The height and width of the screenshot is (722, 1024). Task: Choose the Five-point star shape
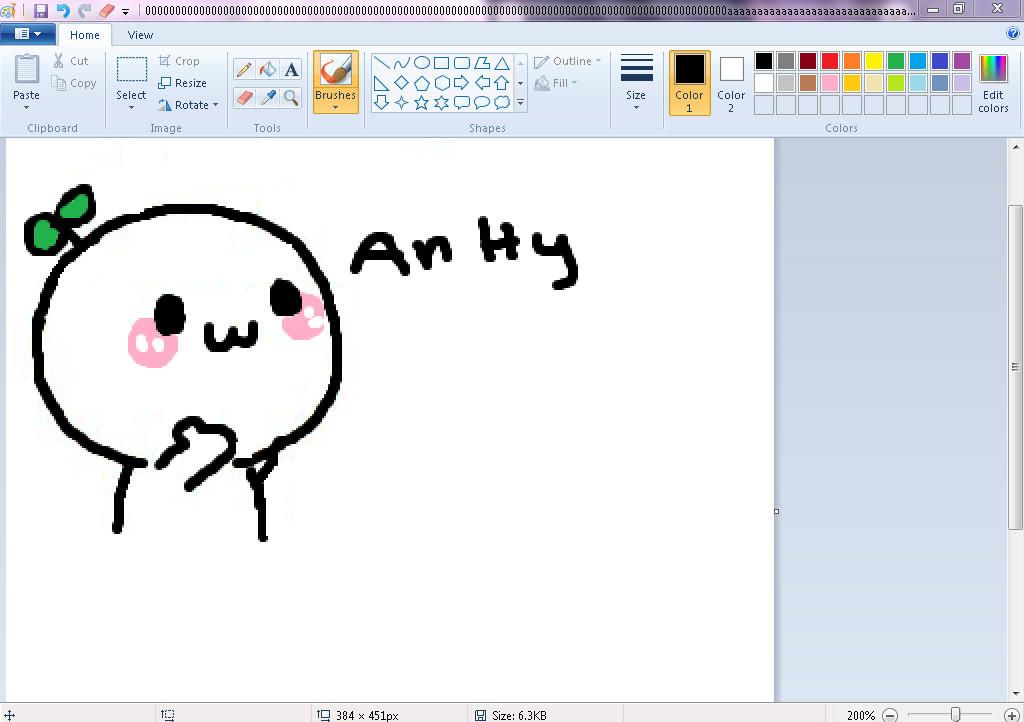(422, 102)
